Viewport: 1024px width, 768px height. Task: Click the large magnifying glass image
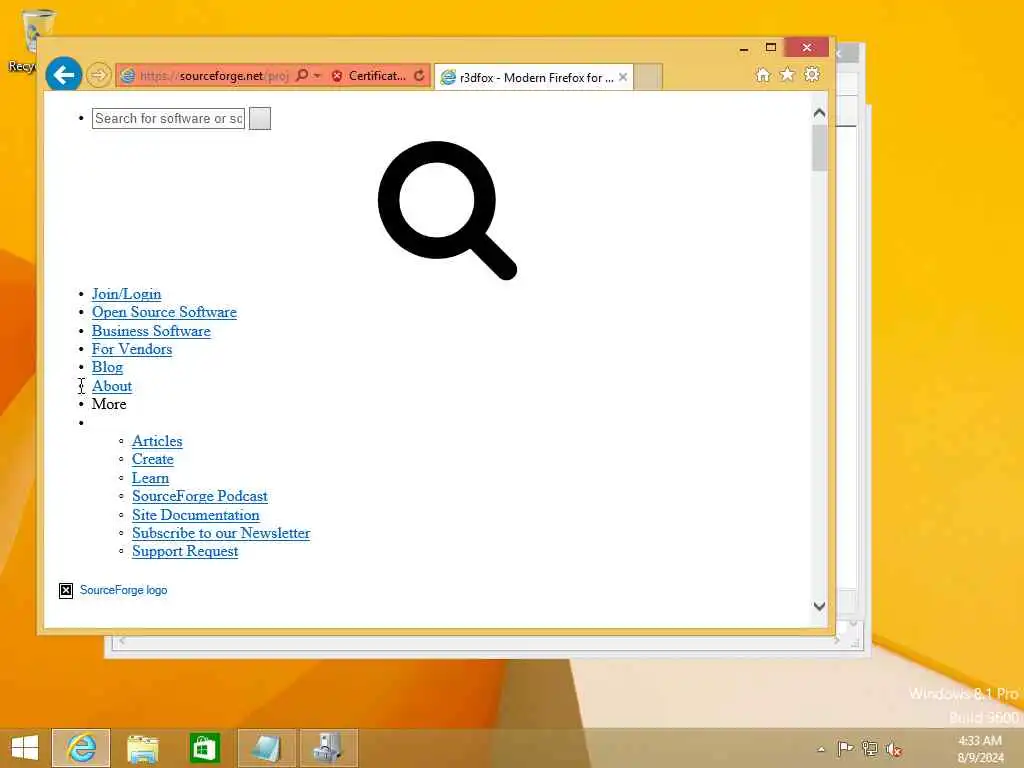coord(447,210)
